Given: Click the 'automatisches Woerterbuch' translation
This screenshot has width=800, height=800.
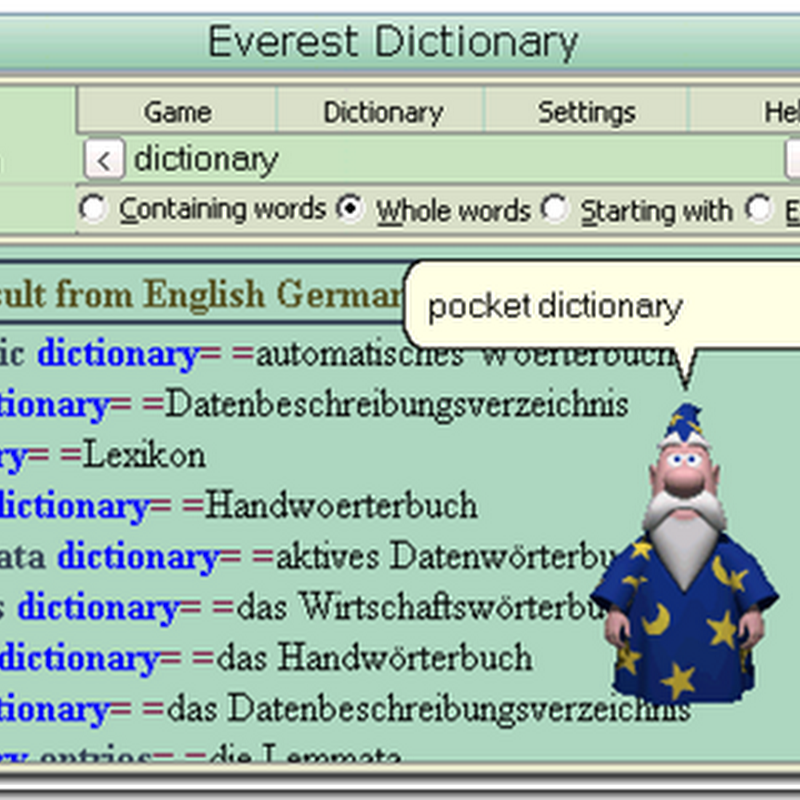Looking at the screenshot, I should [467, 355].
